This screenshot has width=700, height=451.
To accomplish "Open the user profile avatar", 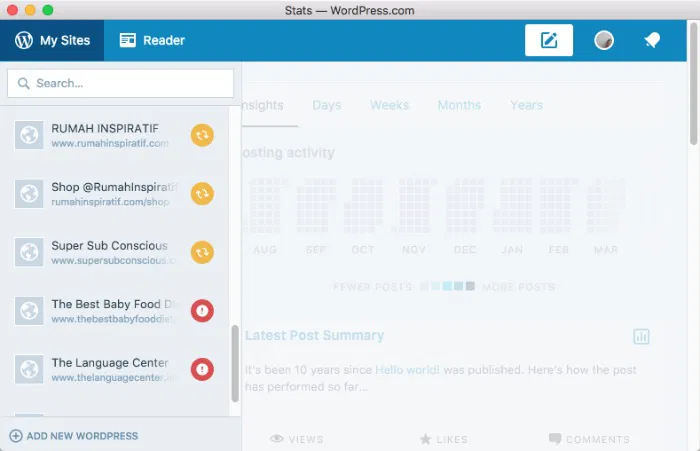I will [604, 40].
